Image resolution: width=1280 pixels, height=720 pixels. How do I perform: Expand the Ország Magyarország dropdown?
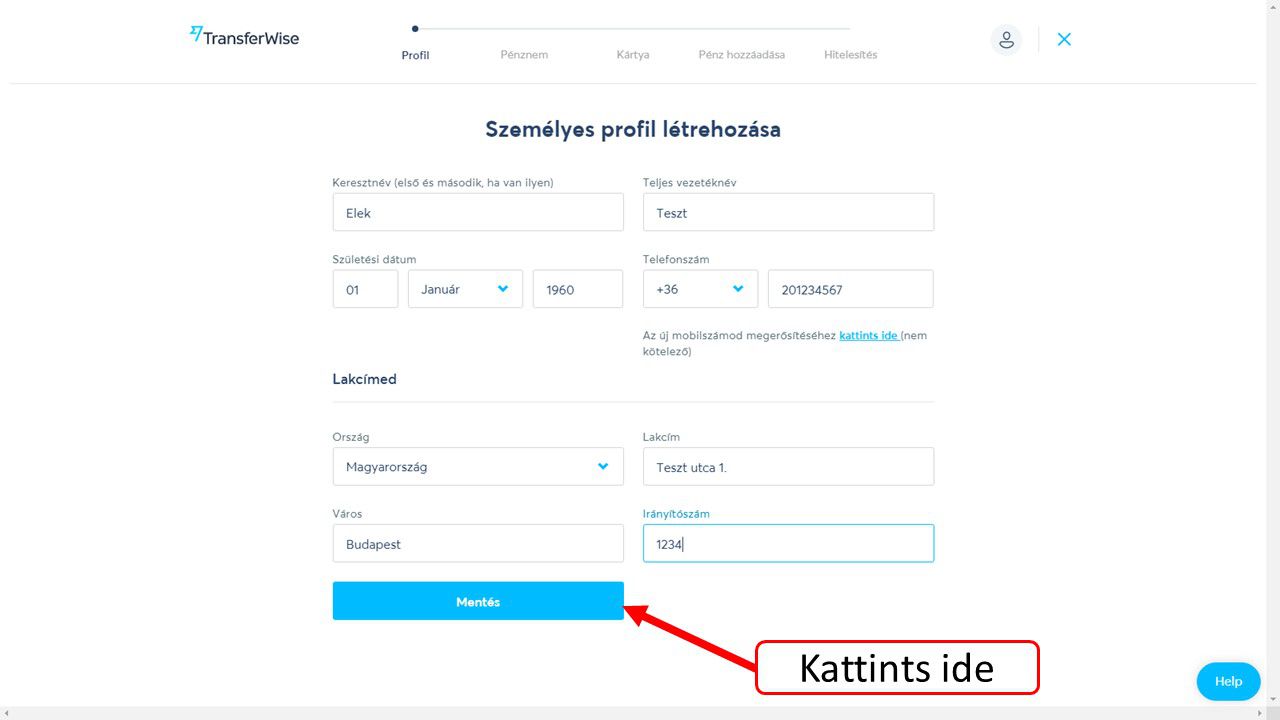(x=478, y=467)
